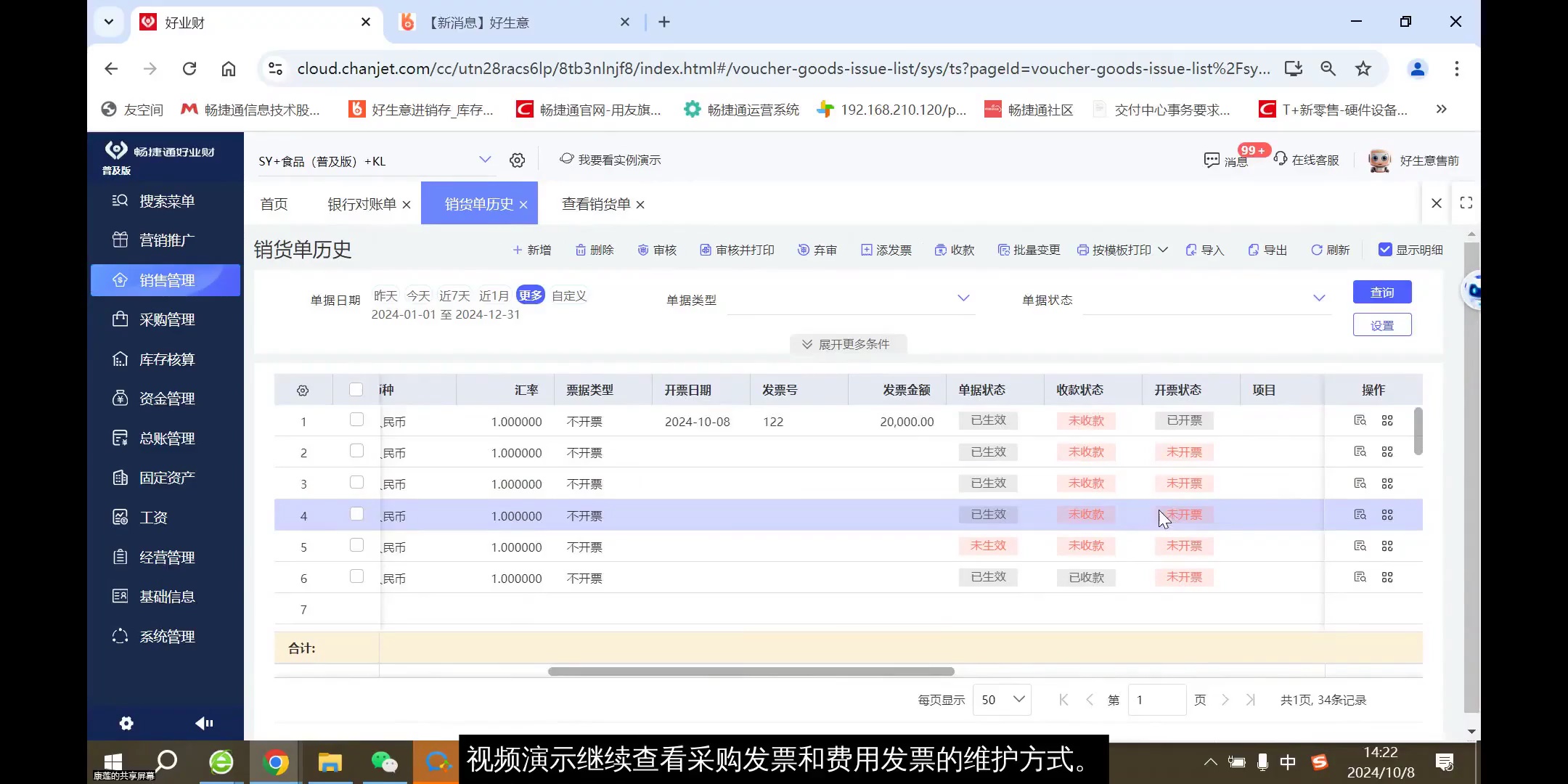Open WeChat from the taskbar
The height and width of the screenshot is (784, 1568).
384,762
